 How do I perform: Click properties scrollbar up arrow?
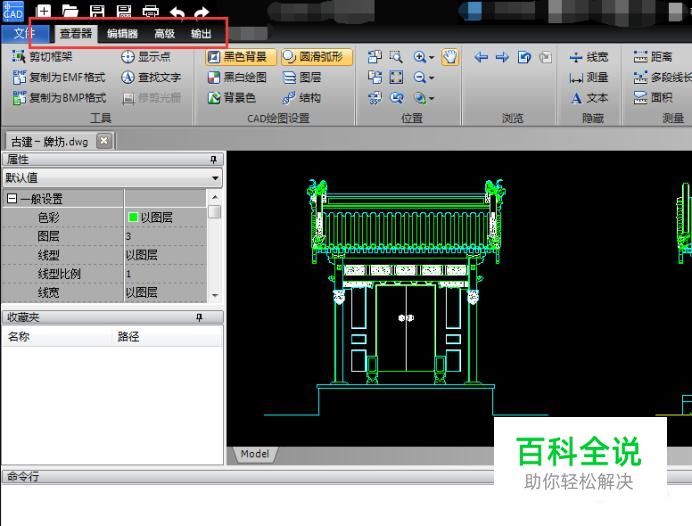coord(215,197)
